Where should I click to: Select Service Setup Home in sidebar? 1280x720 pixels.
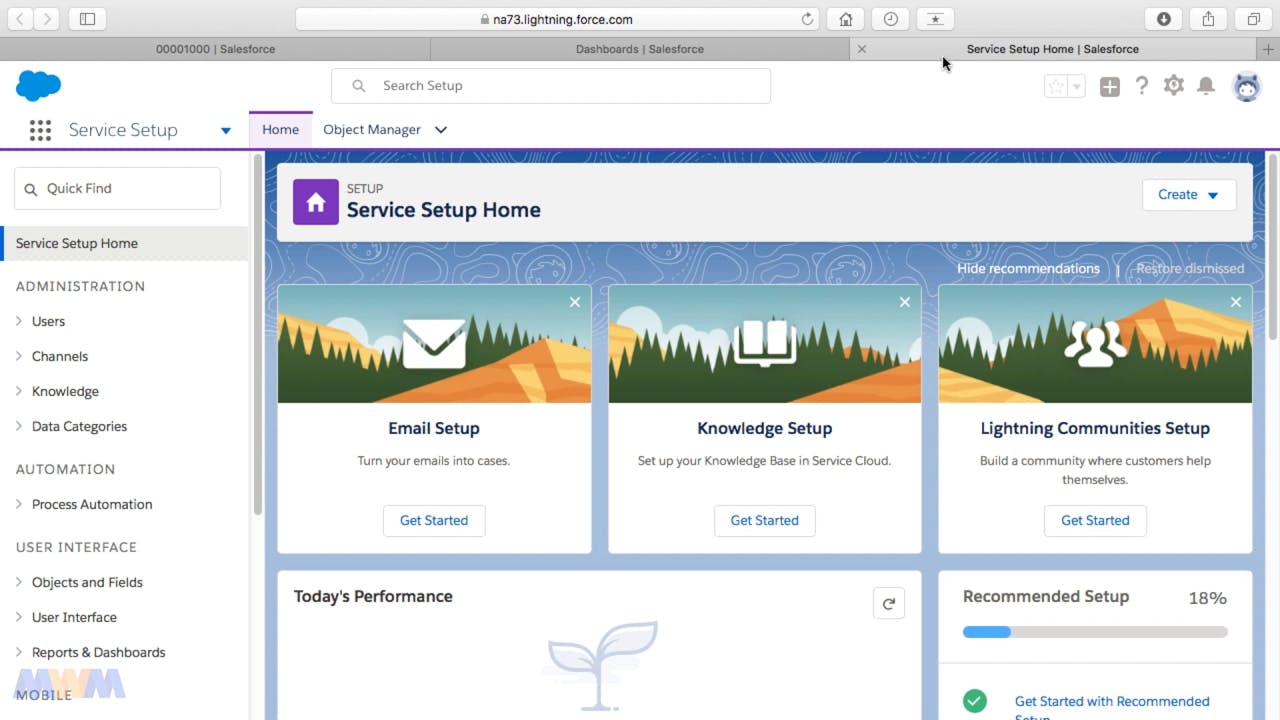[x=125, y=243]
